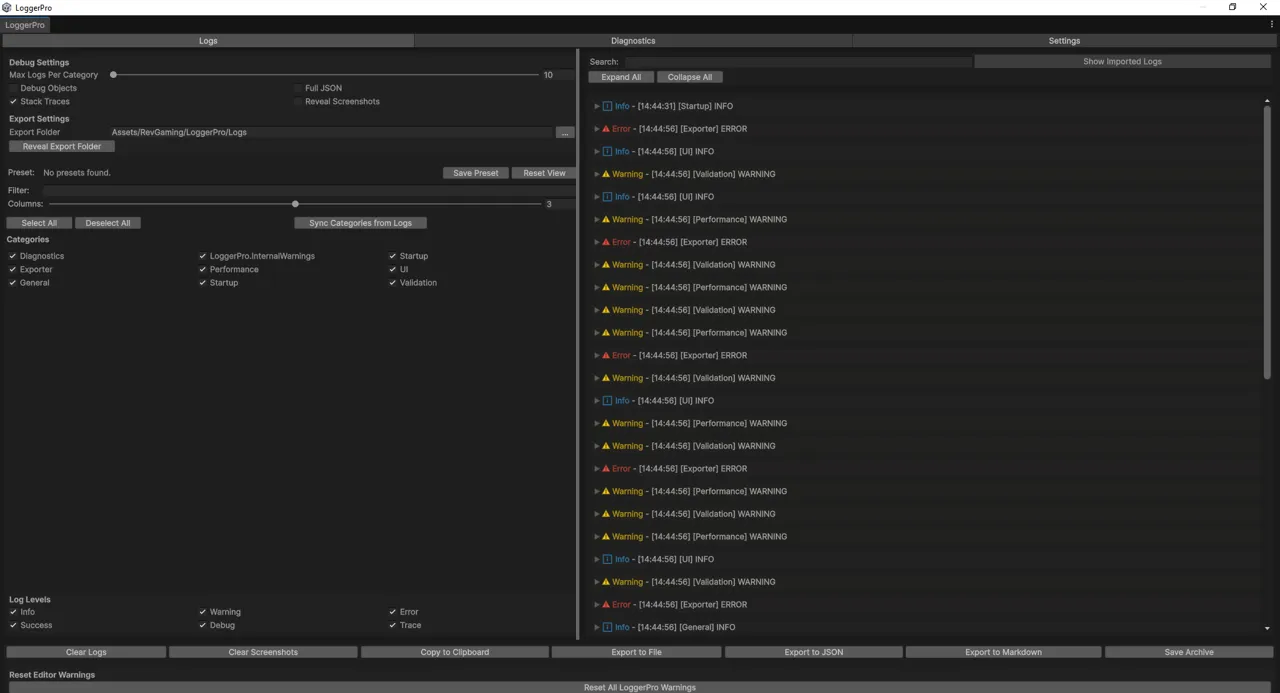Click the Expand All button
Image resolution: width=1280 pixels, height=693 pixels.
pos(621,77)
